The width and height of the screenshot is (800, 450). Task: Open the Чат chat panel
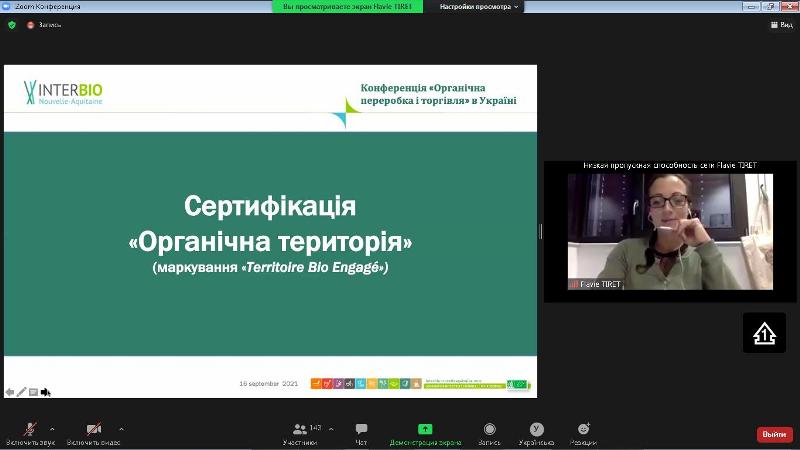(x=361, y=430)
